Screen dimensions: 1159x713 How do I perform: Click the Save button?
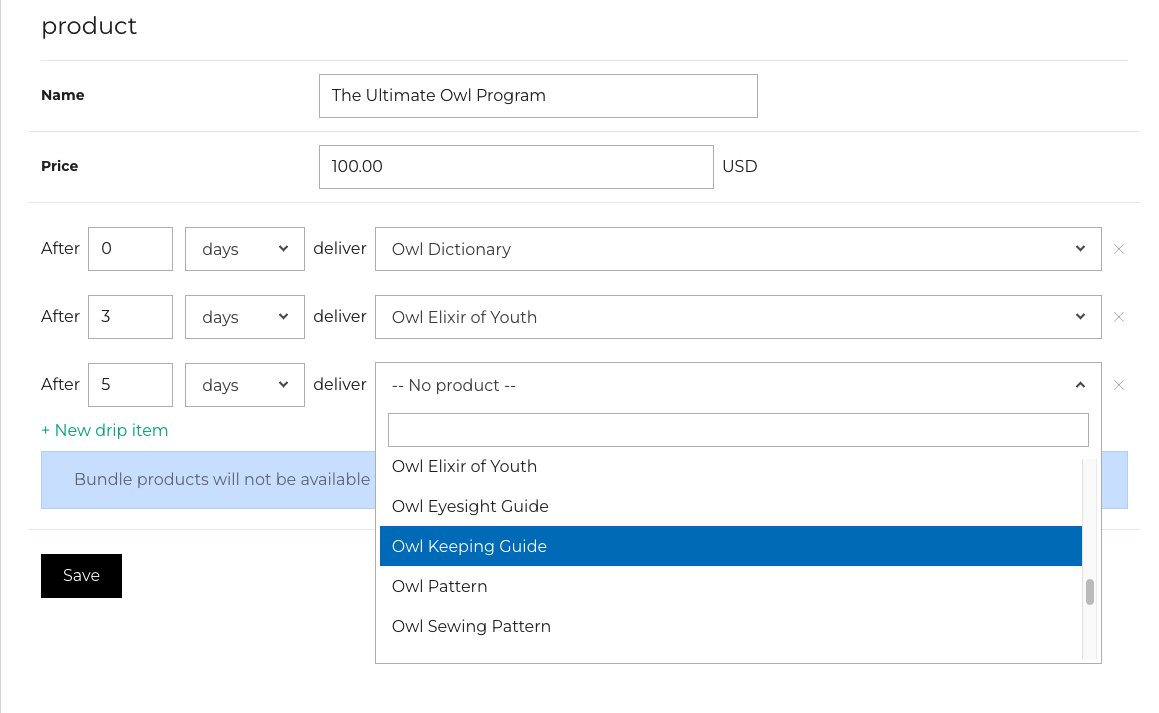[81, 576]
